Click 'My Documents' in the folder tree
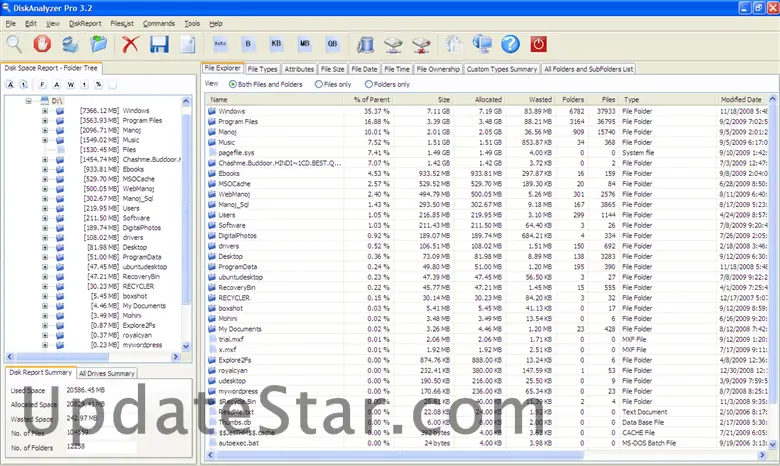Image resolution: width=780 pixels, height=466 pixels. [x=144, y=306]
